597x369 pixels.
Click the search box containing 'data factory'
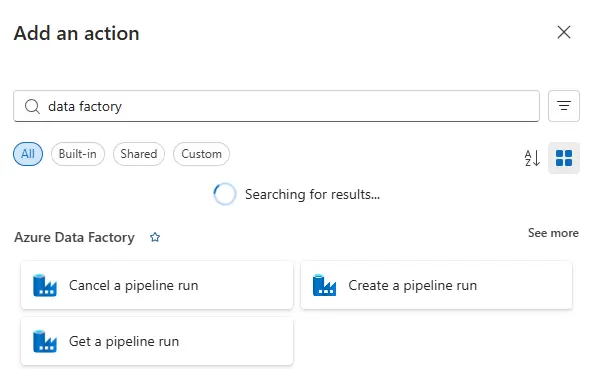coord(276,106)
